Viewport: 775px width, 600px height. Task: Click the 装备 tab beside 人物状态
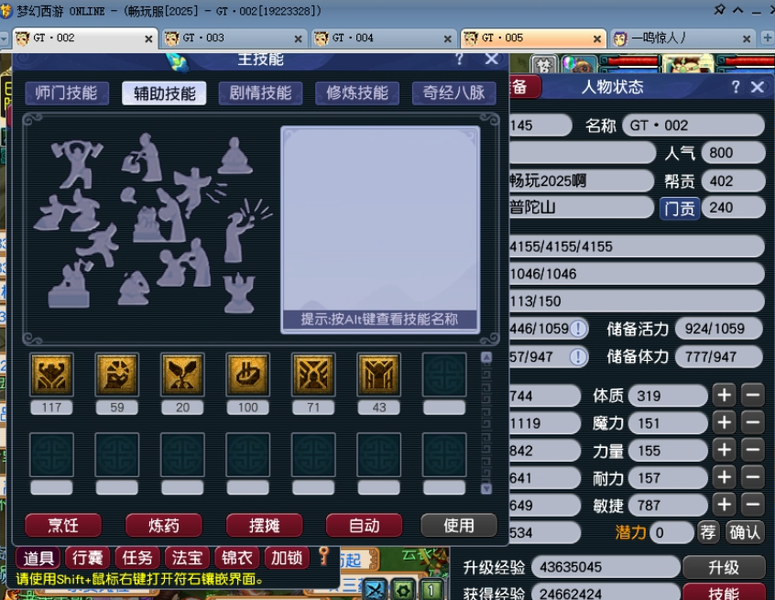[525, 87]
